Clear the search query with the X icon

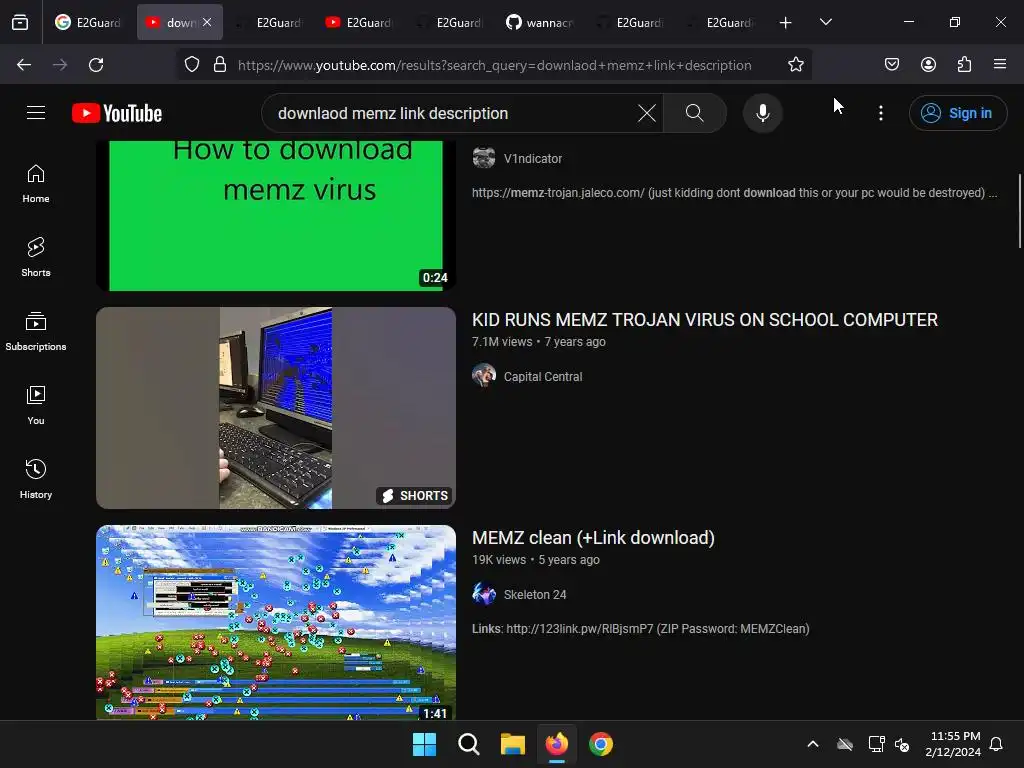[x=647, y=113]
